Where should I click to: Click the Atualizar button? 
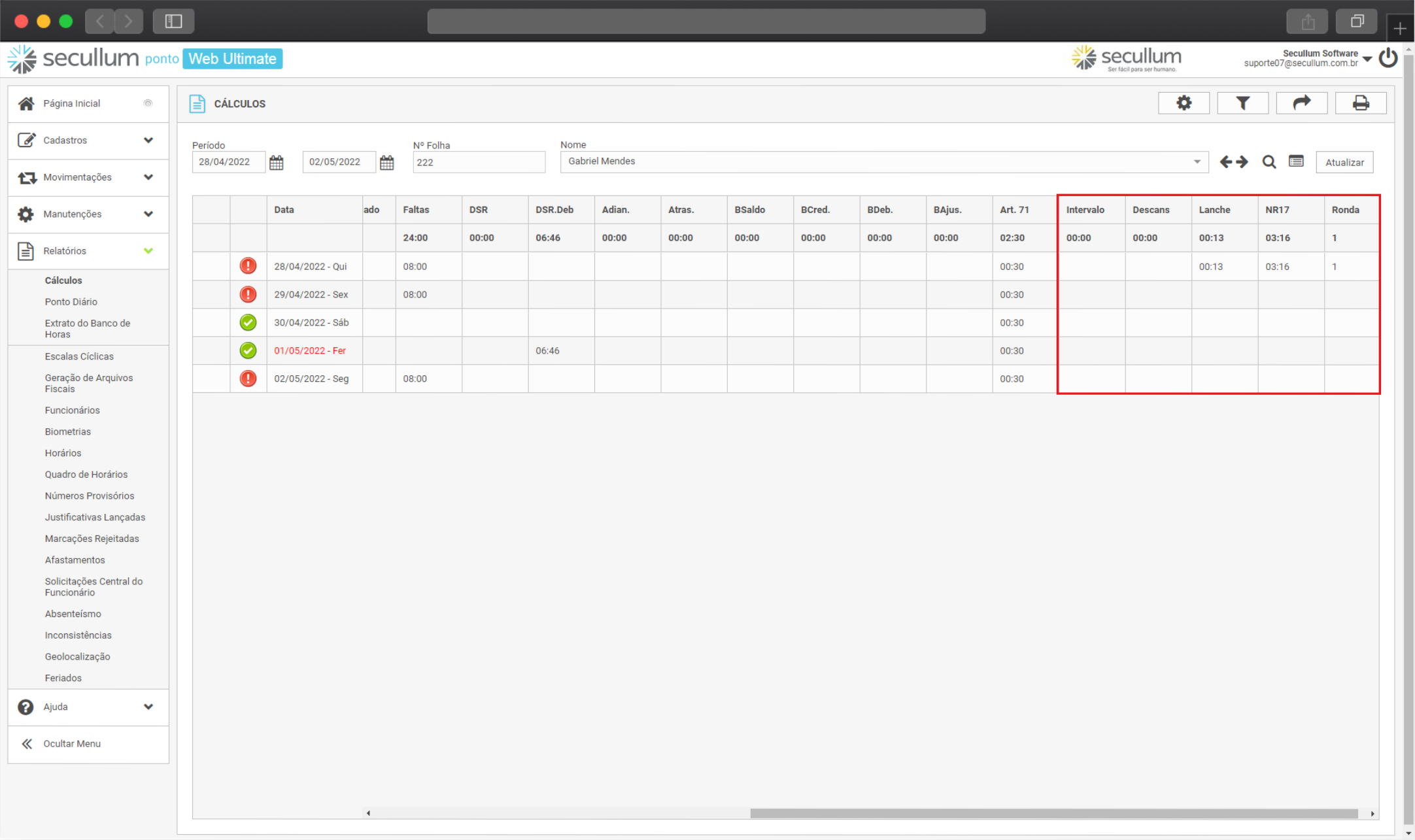click(1344, 162)
